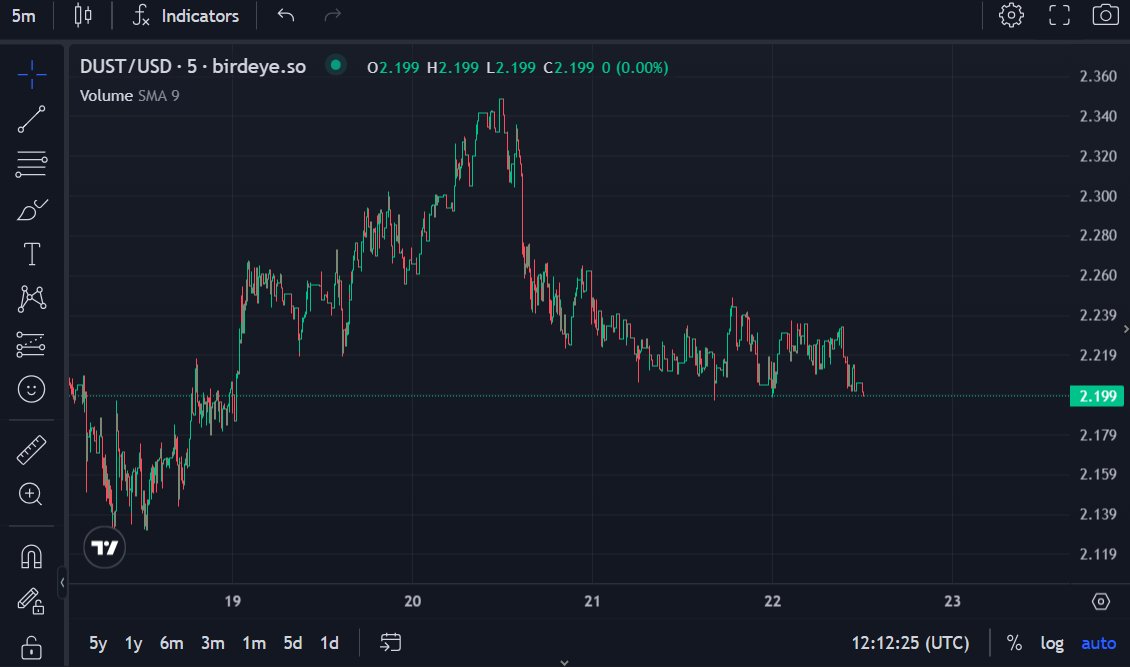Set range to 1y

pos(133,643)
